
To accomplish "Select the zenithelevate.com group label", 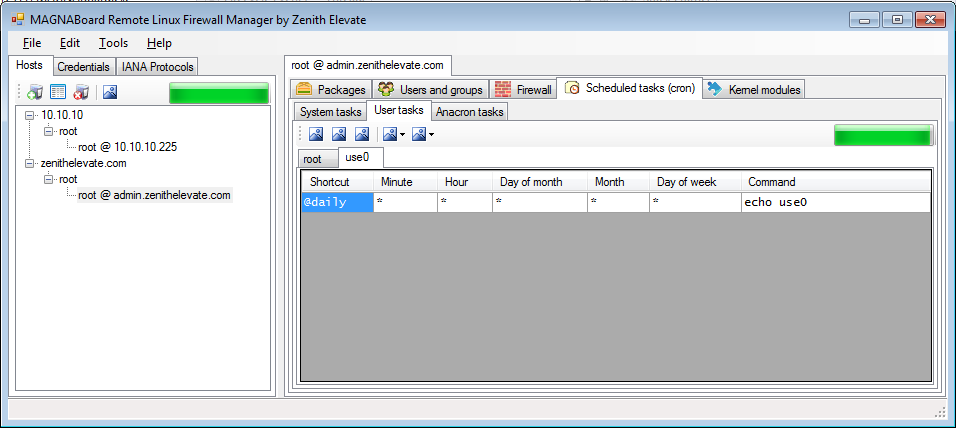I will (84, 163).
